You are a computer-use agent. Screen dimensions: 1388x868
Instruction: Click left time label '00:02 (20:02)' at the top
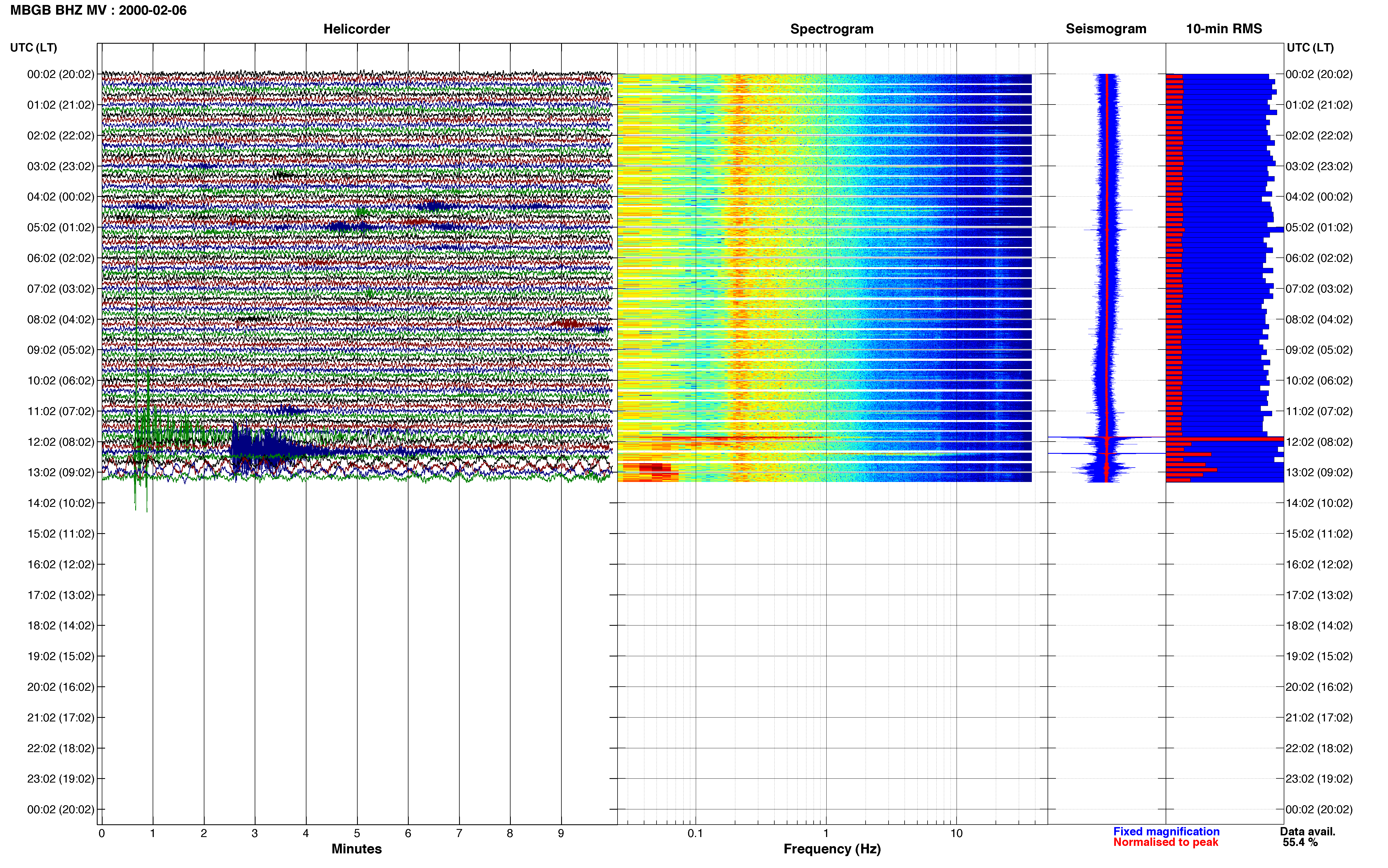pyautogui.click(x=60, y=74)
